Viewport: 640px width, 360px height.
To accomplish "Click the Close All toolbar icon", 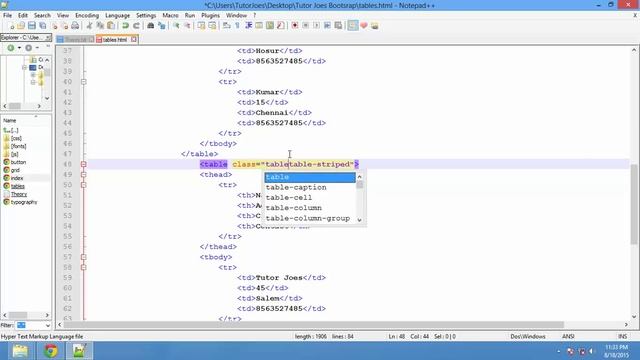I will 64,26.
